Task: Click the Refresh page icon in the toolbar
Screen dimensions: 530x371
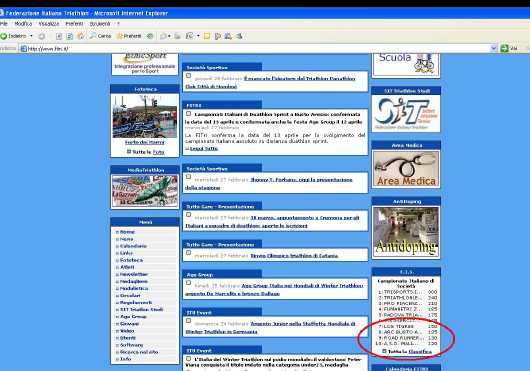Action: [70, 36]
